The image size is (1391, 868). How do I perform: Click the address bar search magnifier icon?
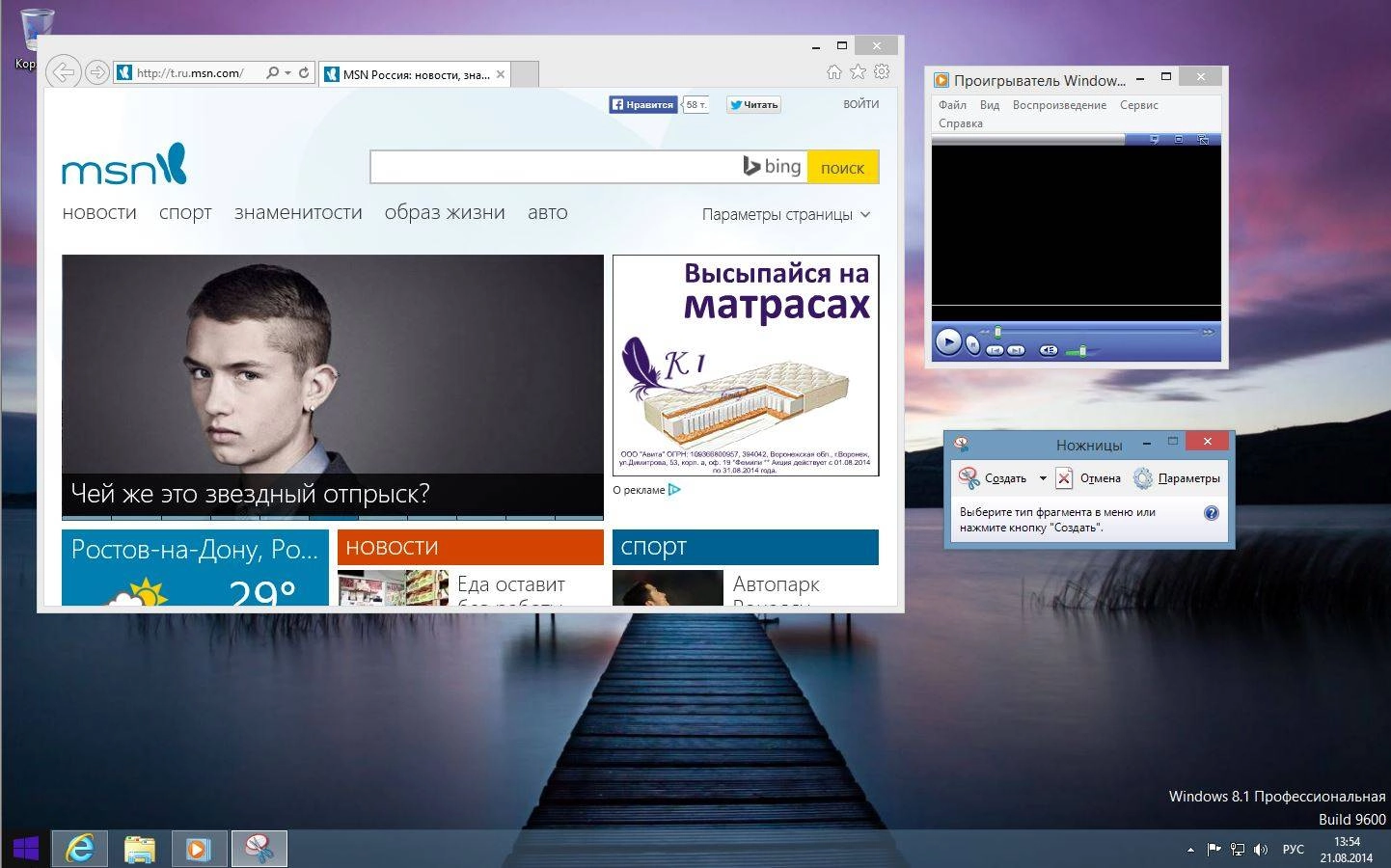point(273,72)
